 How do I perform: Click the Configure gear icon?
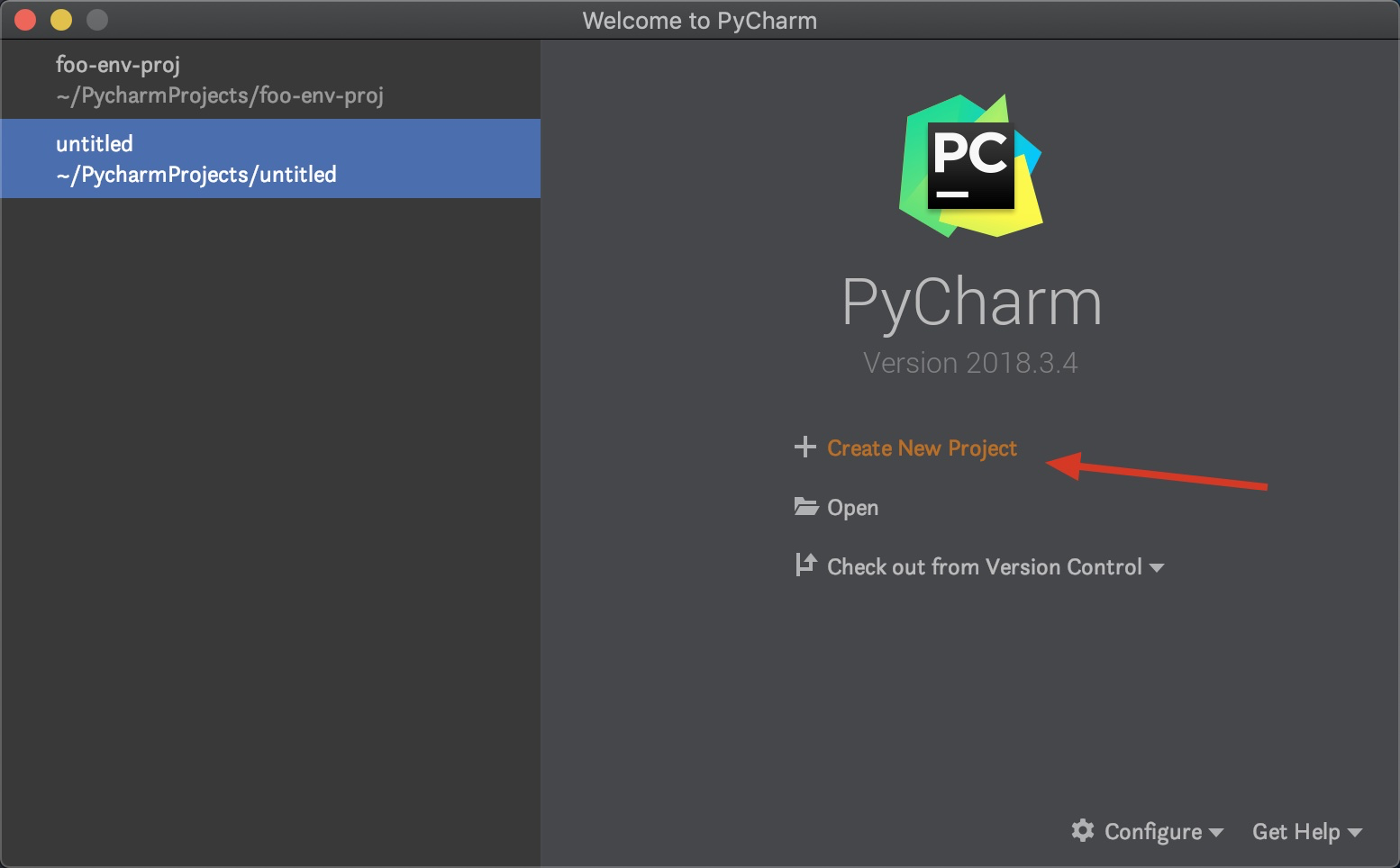coord(1083,830)
